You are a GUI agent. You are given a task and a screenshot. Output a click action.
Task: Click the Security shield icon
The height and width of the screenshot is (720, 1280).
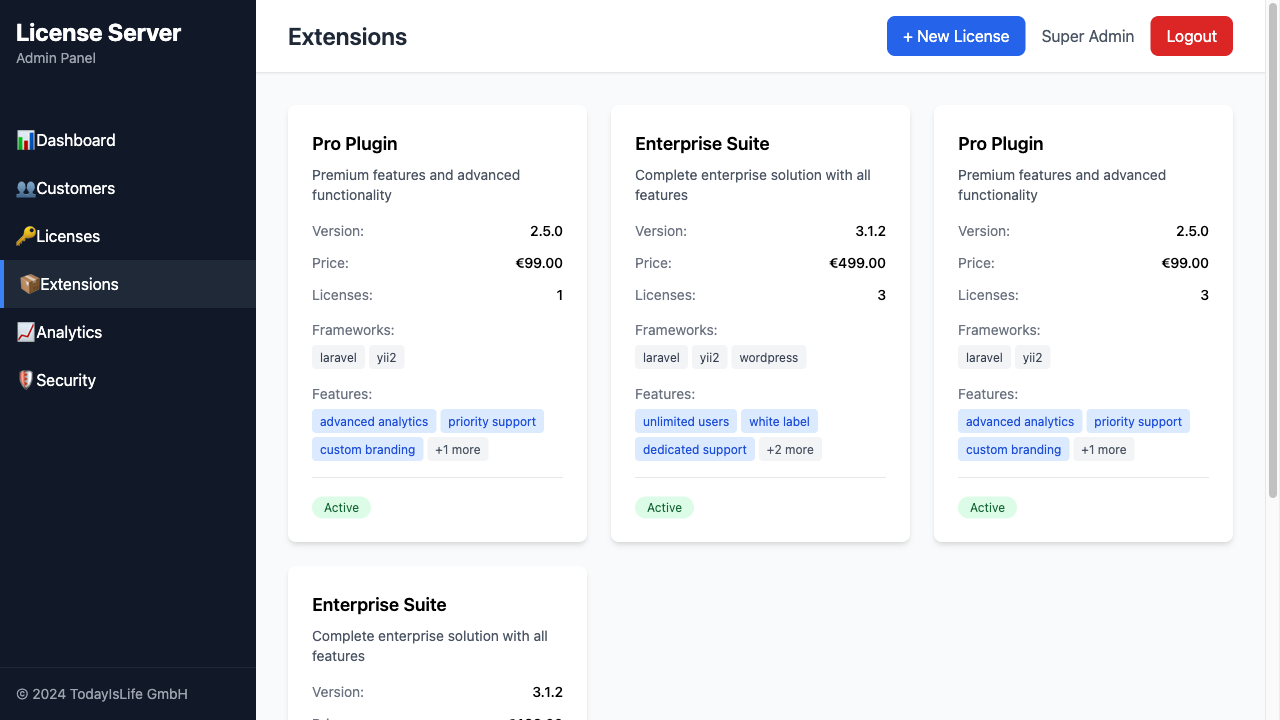pos(26,379)
